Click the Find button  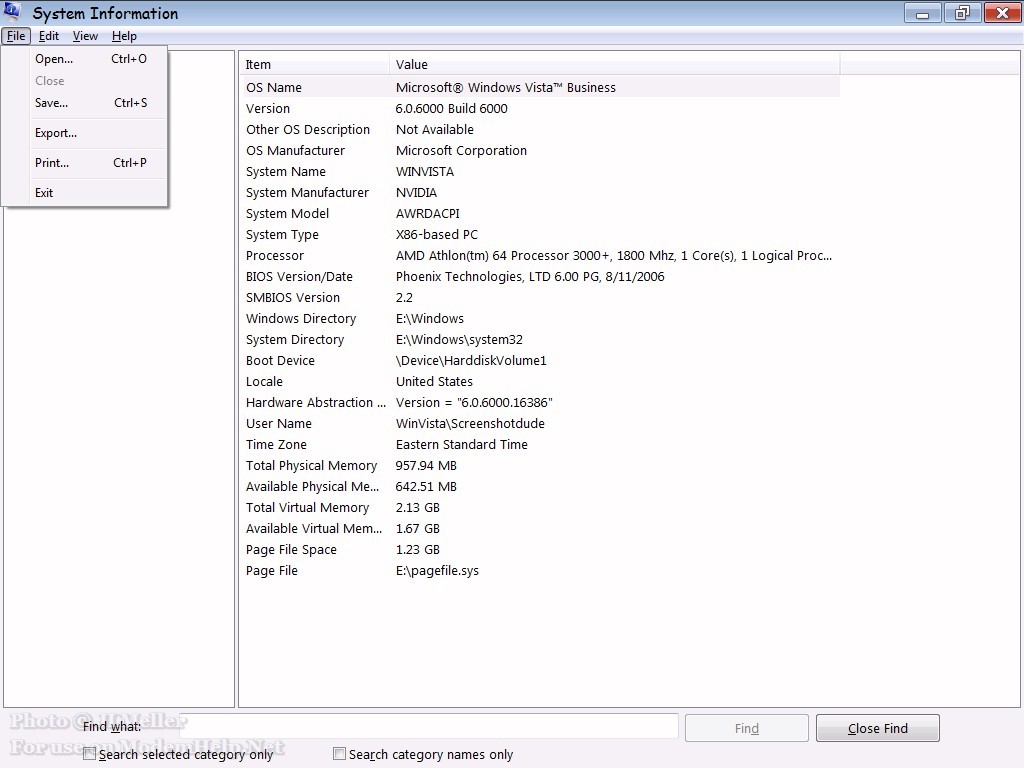point(746,728)
